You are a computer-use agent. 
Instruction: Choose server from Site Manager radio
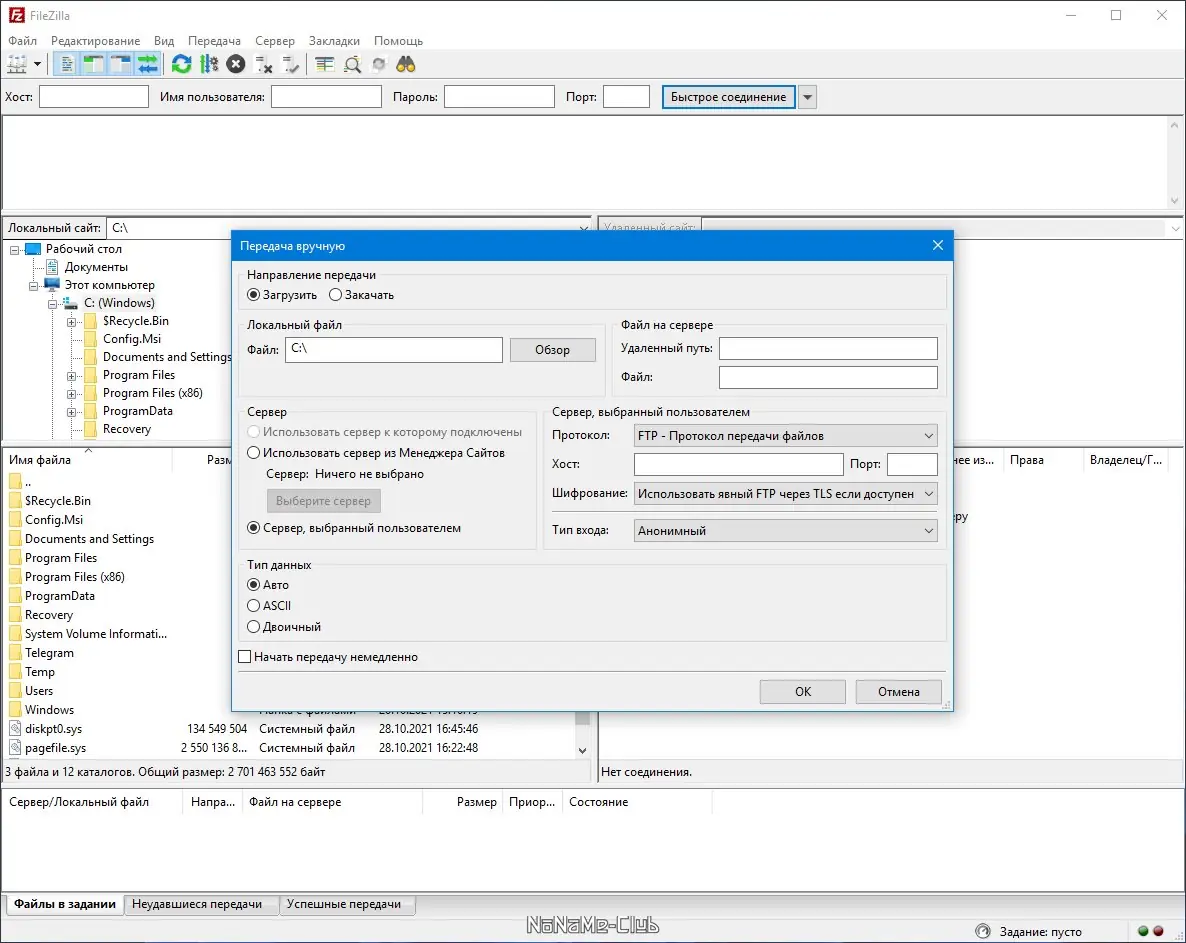pos(253,453)
